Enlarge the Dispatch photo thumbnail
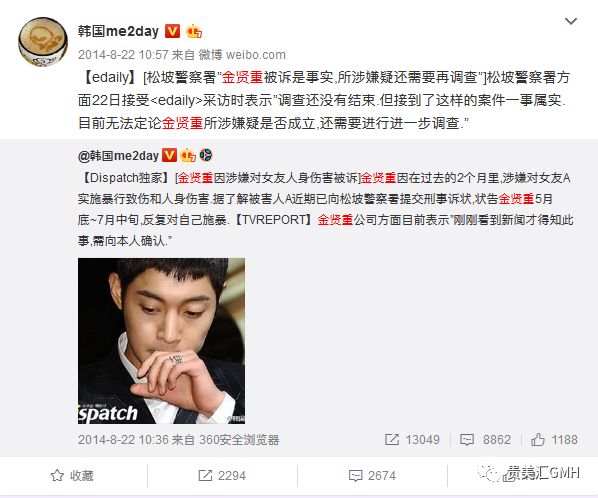The width and height of the screenshot is (598, 498). (x=161, y=341)
